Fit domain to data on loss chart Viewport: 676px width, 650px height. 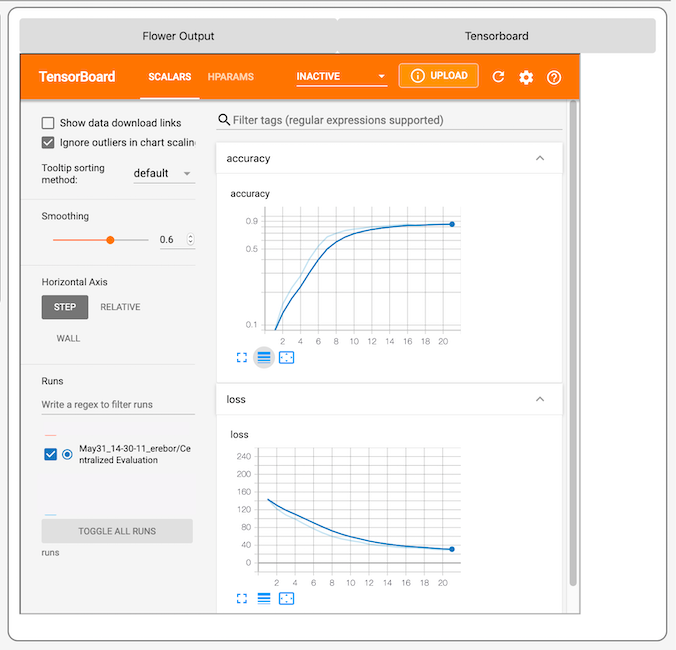click(286, 598)
